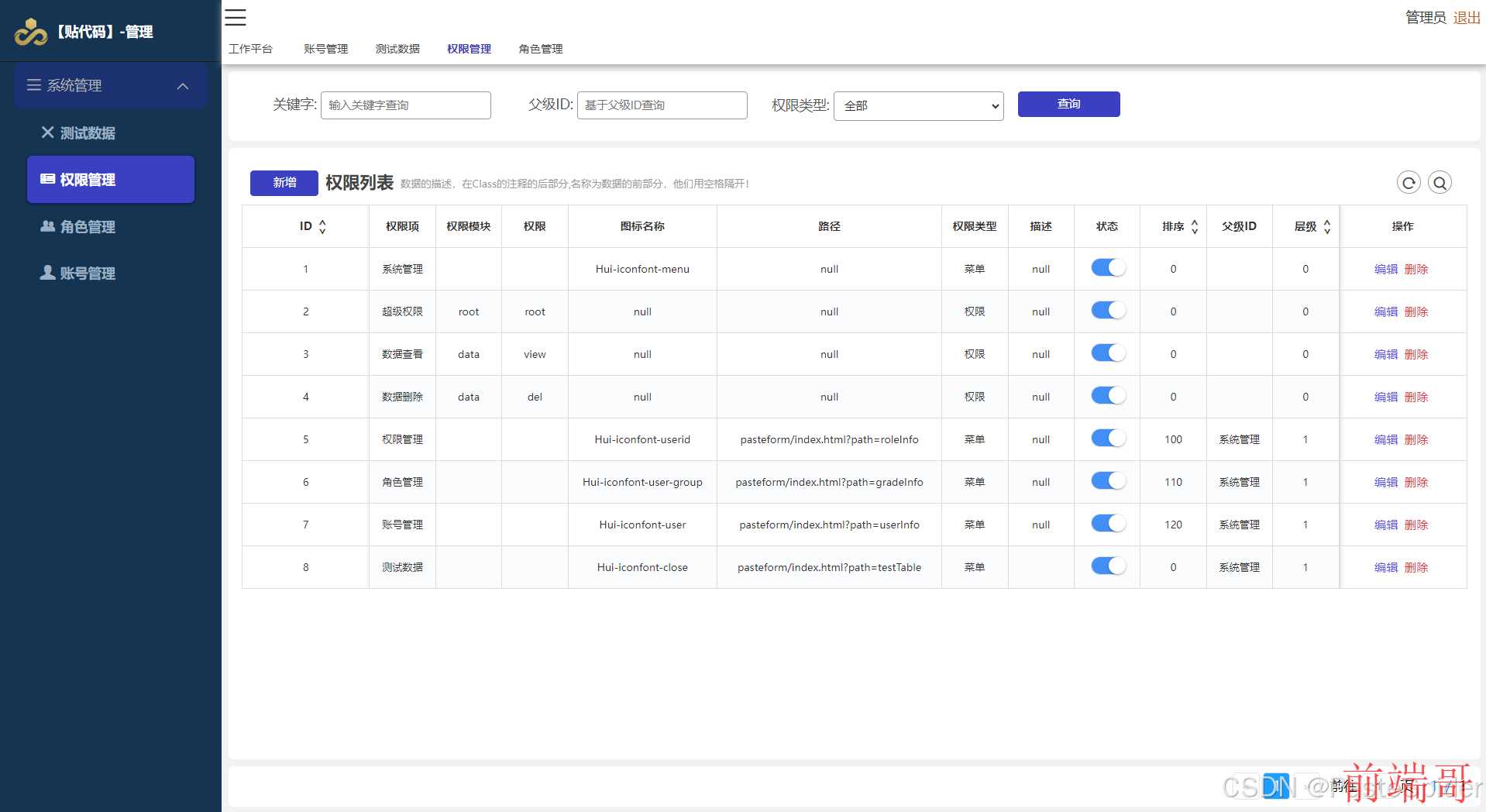Click the refresh icon above the table

pyautogui.click(x=1409, y=183)
